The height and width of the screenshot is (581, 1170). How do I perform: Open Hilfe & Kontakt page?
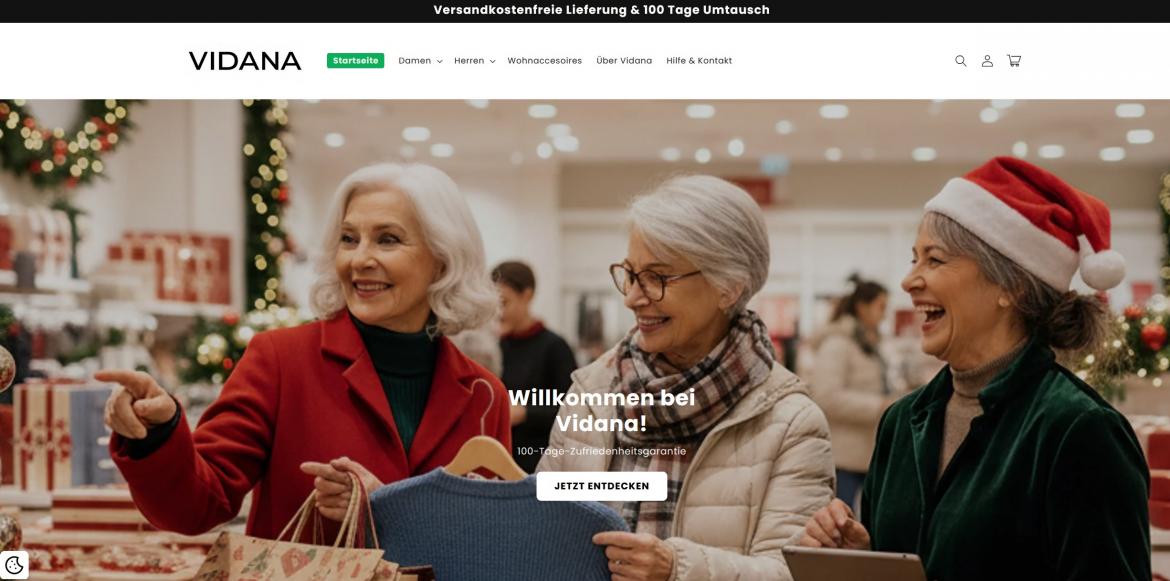pyautogui.click(x=699, y=61)
